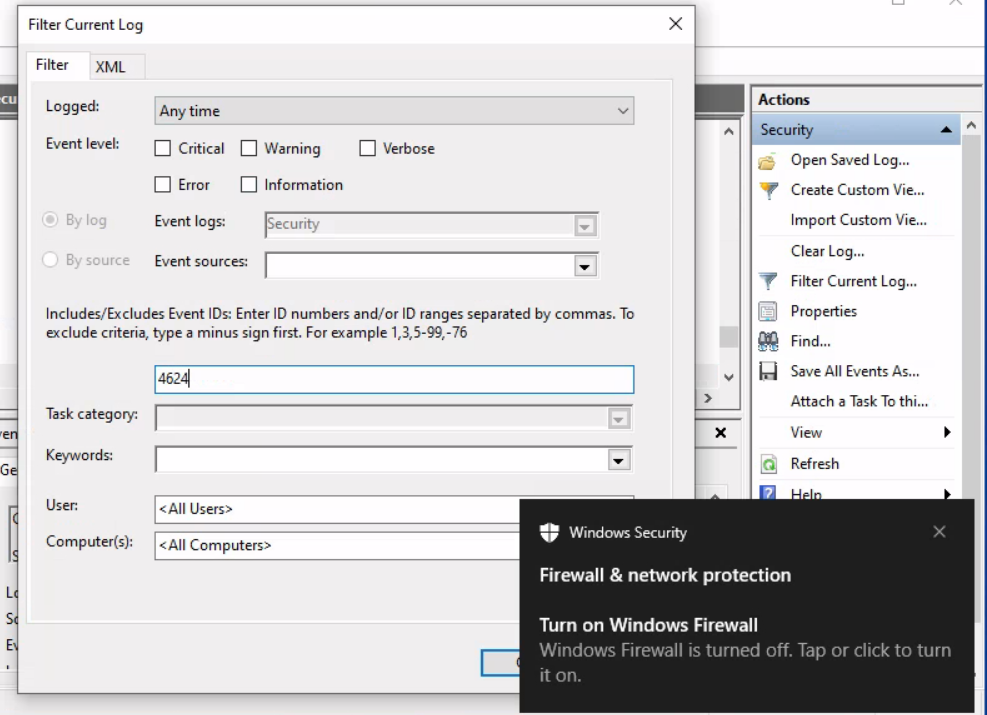Click event list scrollbar up arrow
987x715 pixels.
click(728, 132)
